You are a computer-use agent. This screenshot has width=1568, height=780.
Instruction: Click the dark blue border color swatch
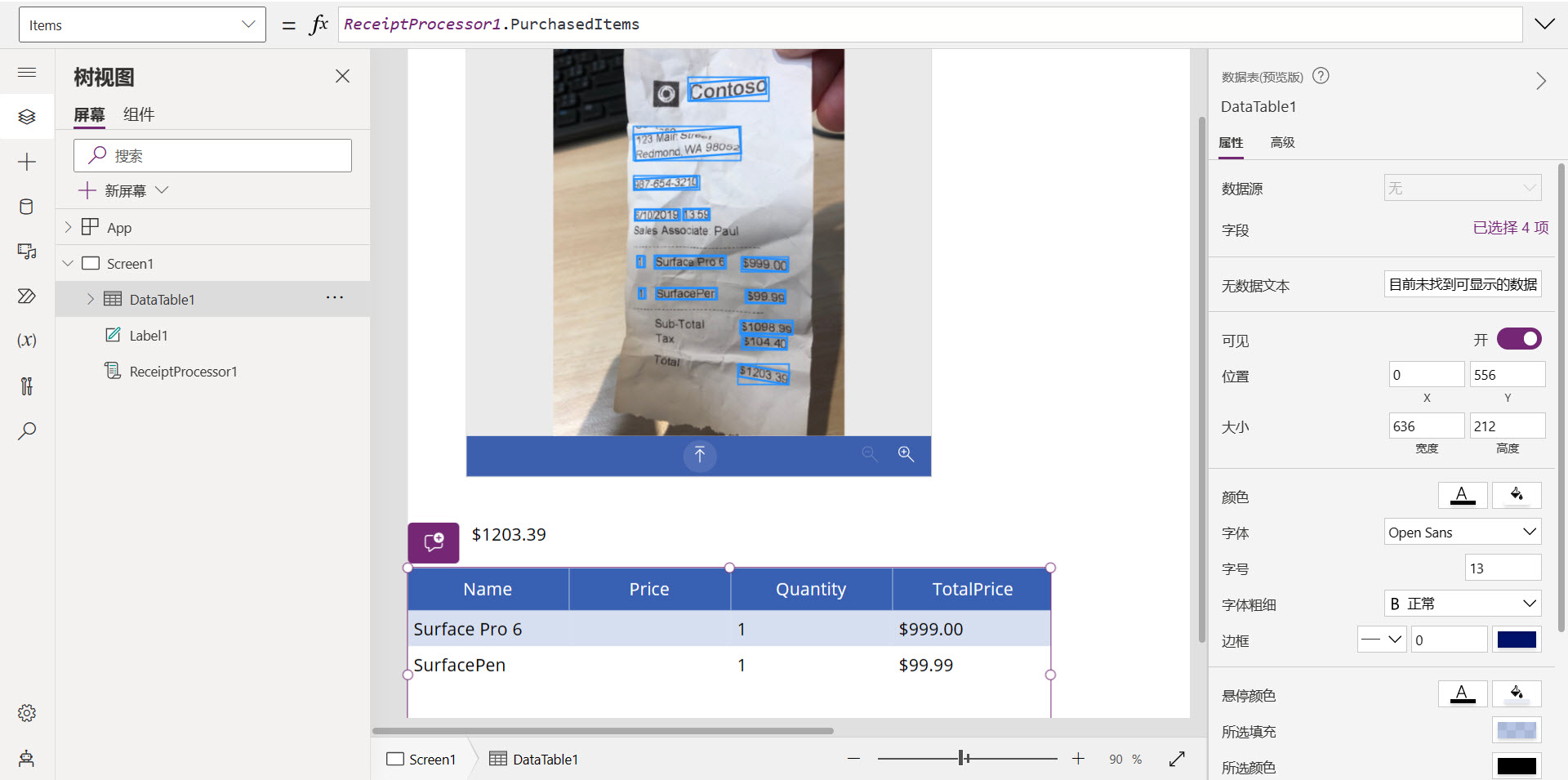click(x=1517, y=640)
